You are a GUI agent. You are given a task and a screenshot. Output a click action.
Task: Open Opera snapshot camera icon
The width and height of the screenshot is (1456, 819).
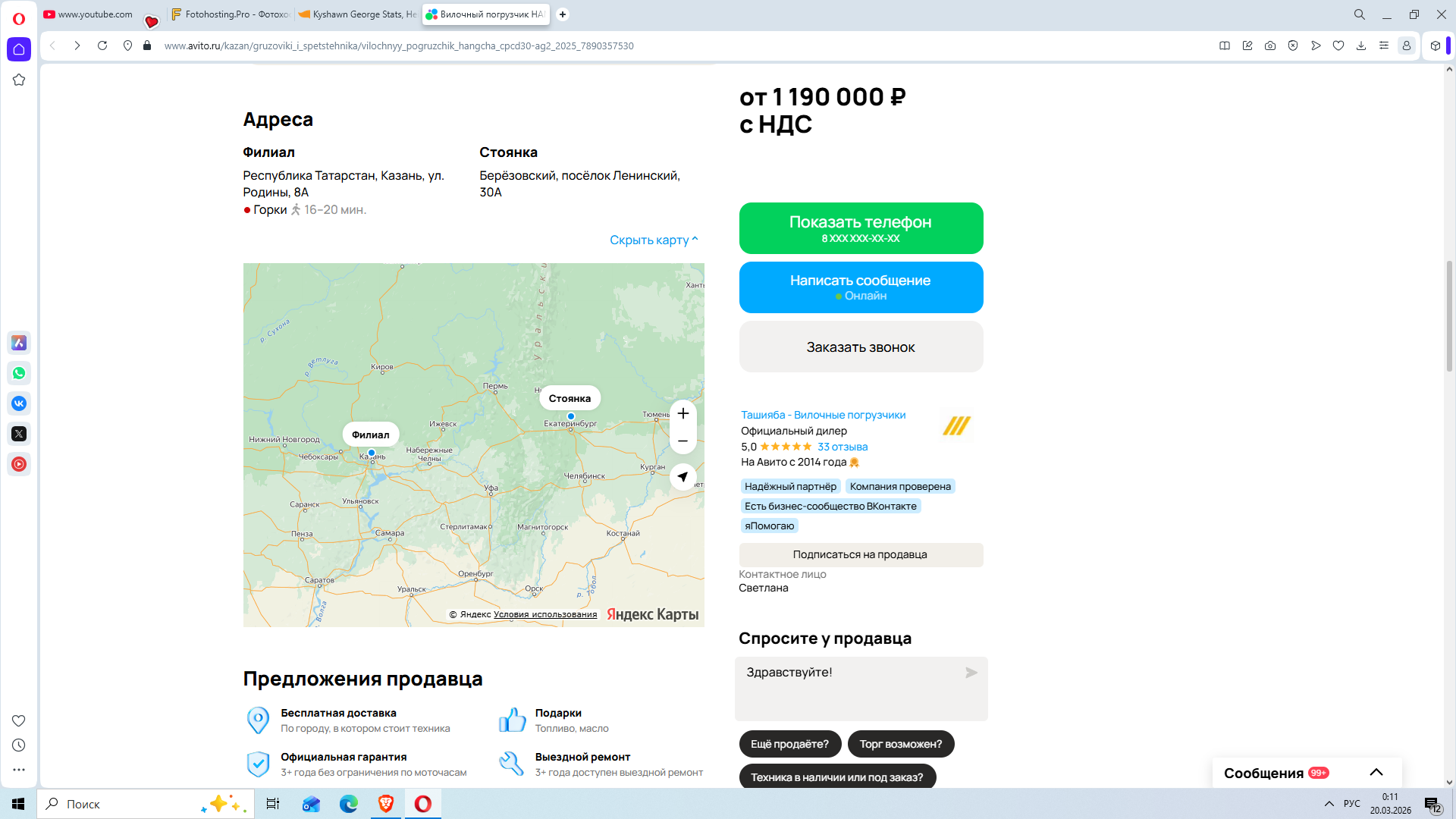click(1269, 45)
